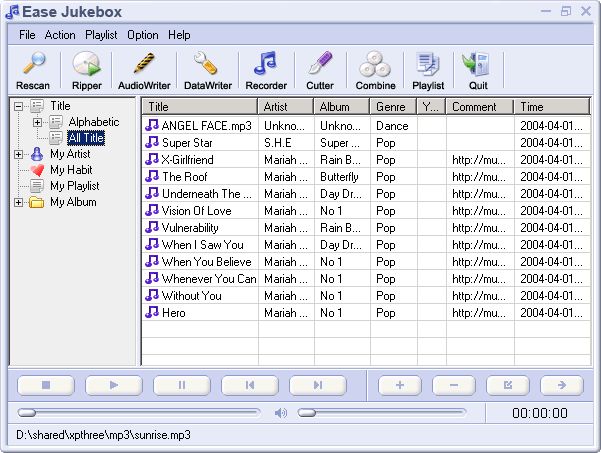601x453 pixels.
Task: Select the track When You Believe
Action: click(207, 262)
